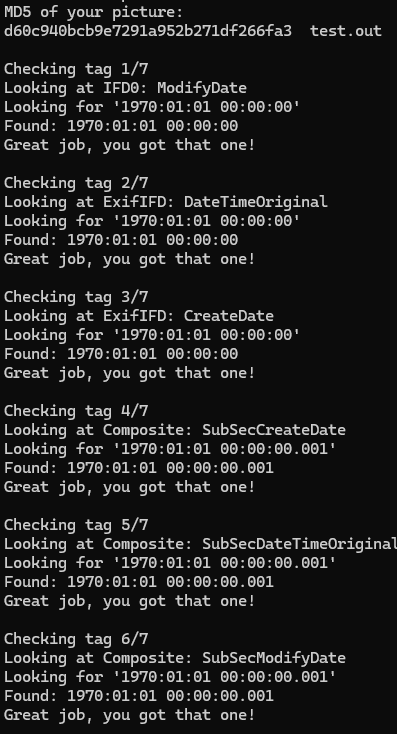Click the MD5 hash string d60c940b…
397x734 pixels.
click(x=148, y=31)
